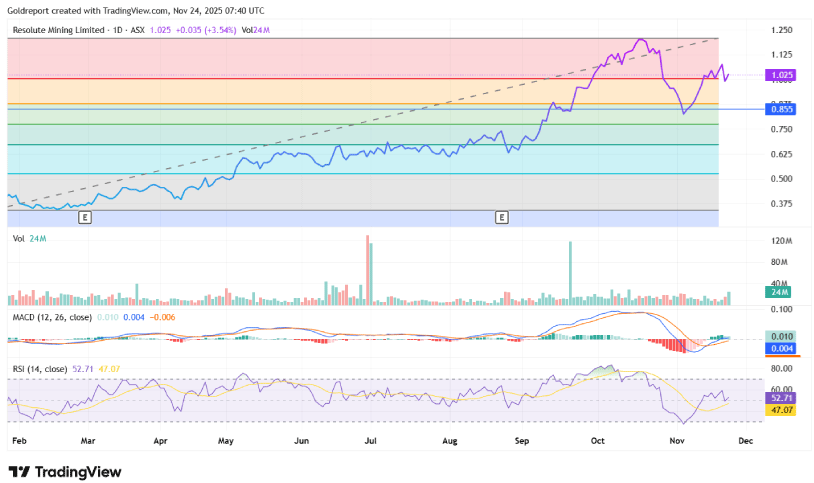The image size is (814, 483).
Task: Click the MACD (12, 26, close) legend
Action: point(52,317)
